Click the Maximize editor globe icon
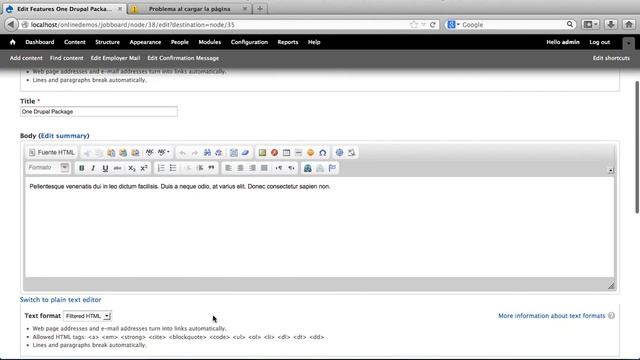 [x=339, y=153]
